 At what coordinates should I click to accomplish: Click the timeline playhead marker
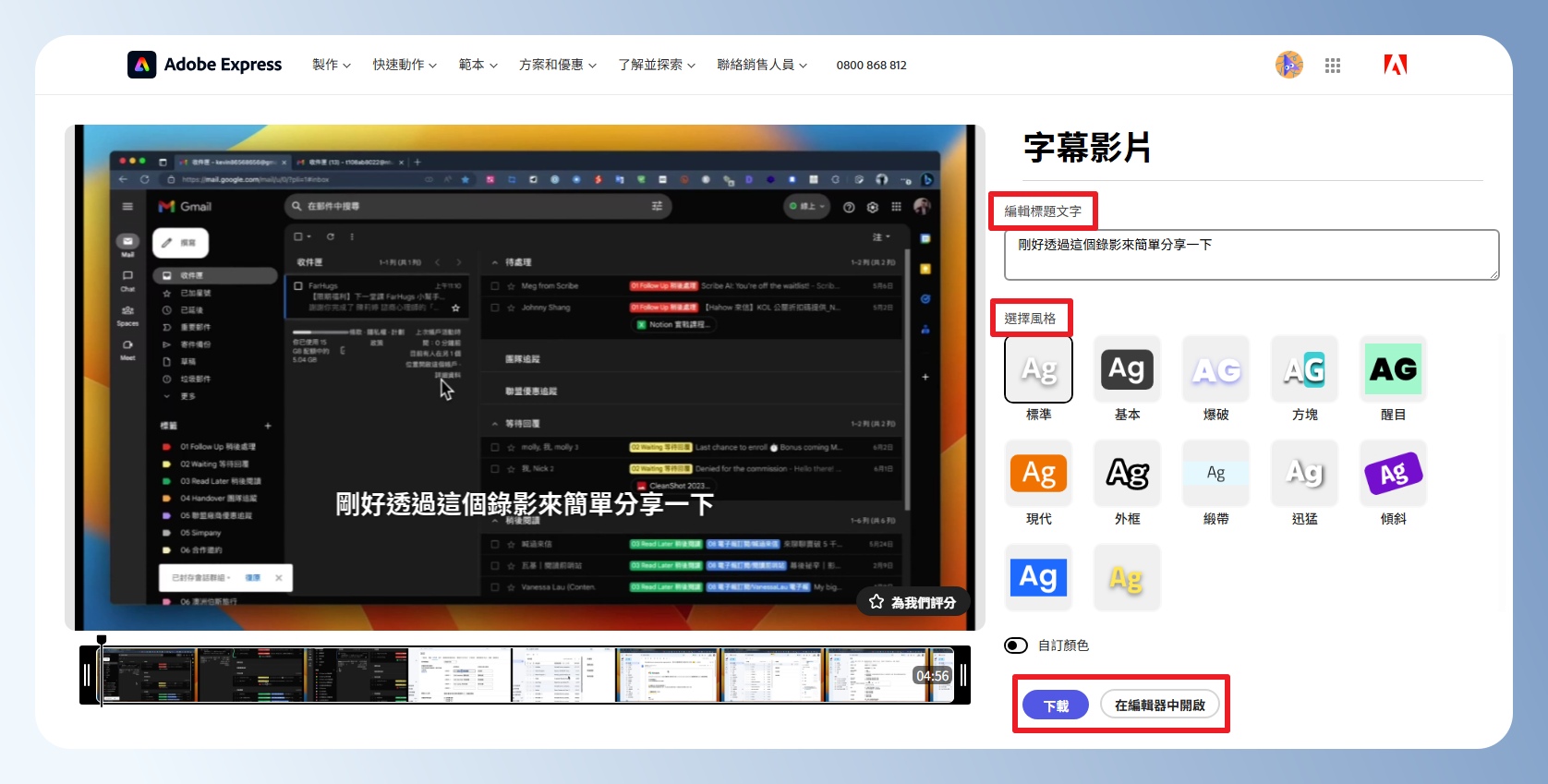[x=102, y=640]
